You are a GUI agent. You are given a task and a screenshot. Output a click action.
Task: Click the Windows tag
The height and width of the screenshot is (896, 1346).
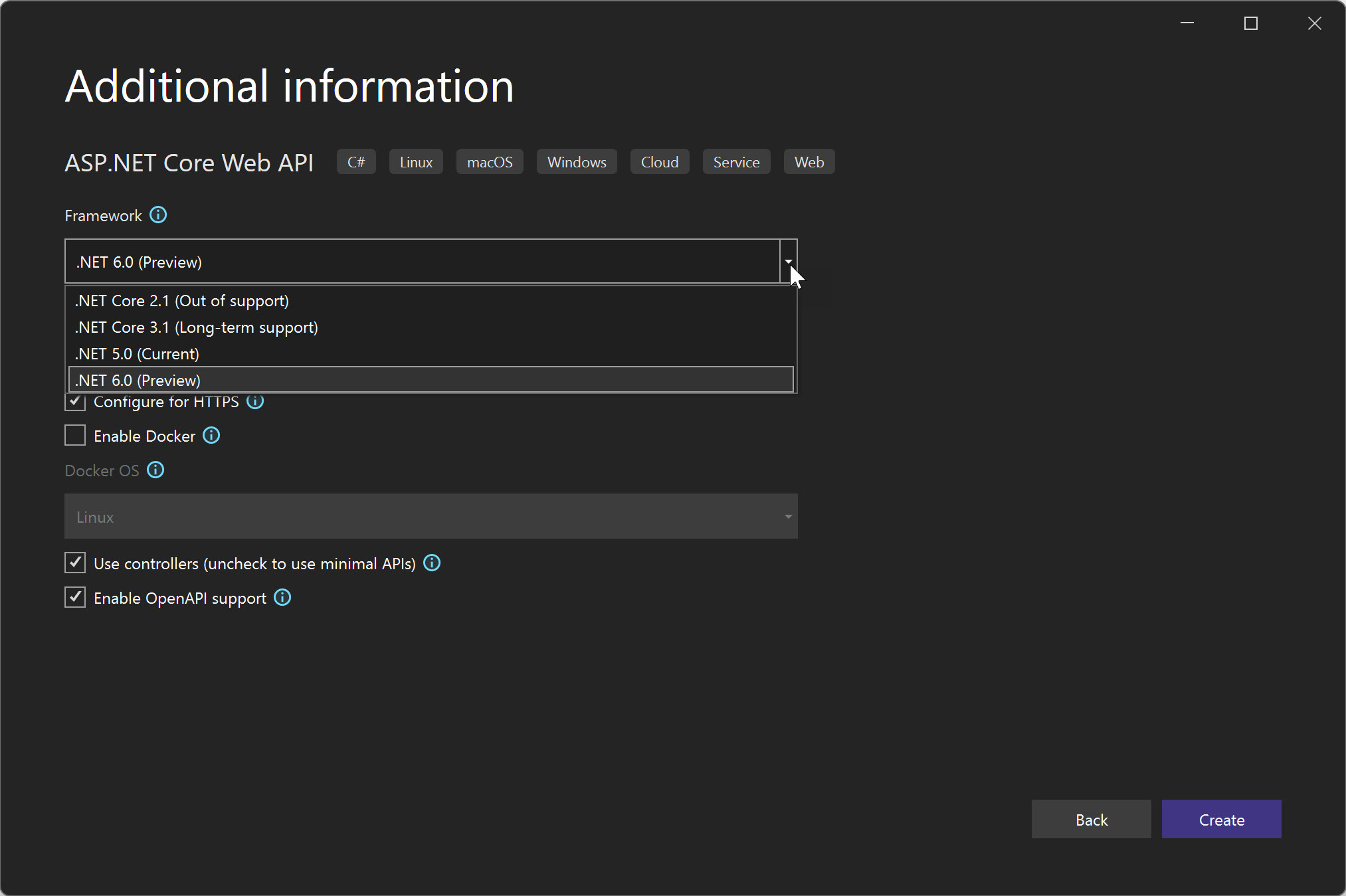577,162
